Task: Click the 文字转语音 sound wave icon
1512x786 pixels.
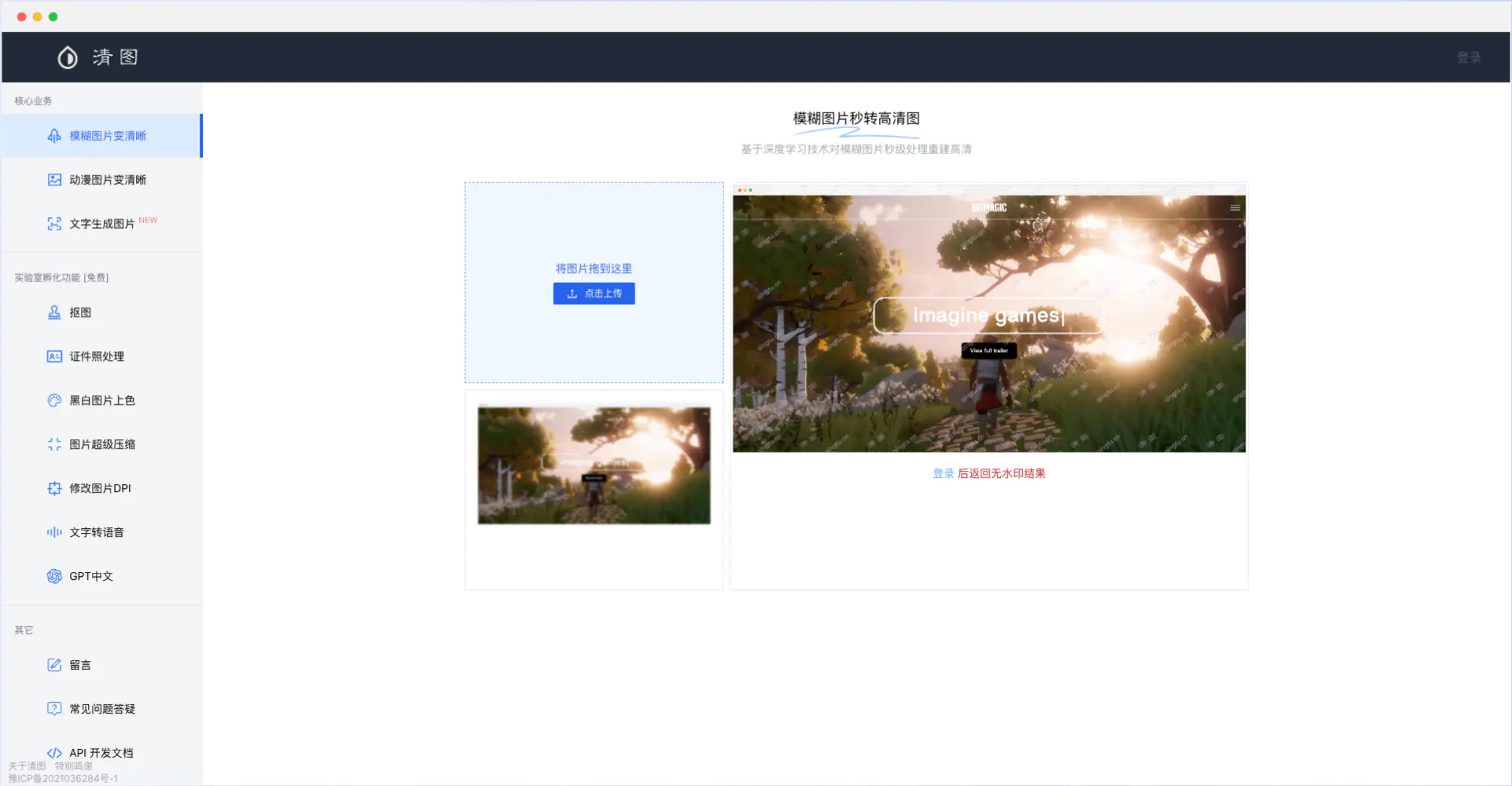Action: click(54, 532)
